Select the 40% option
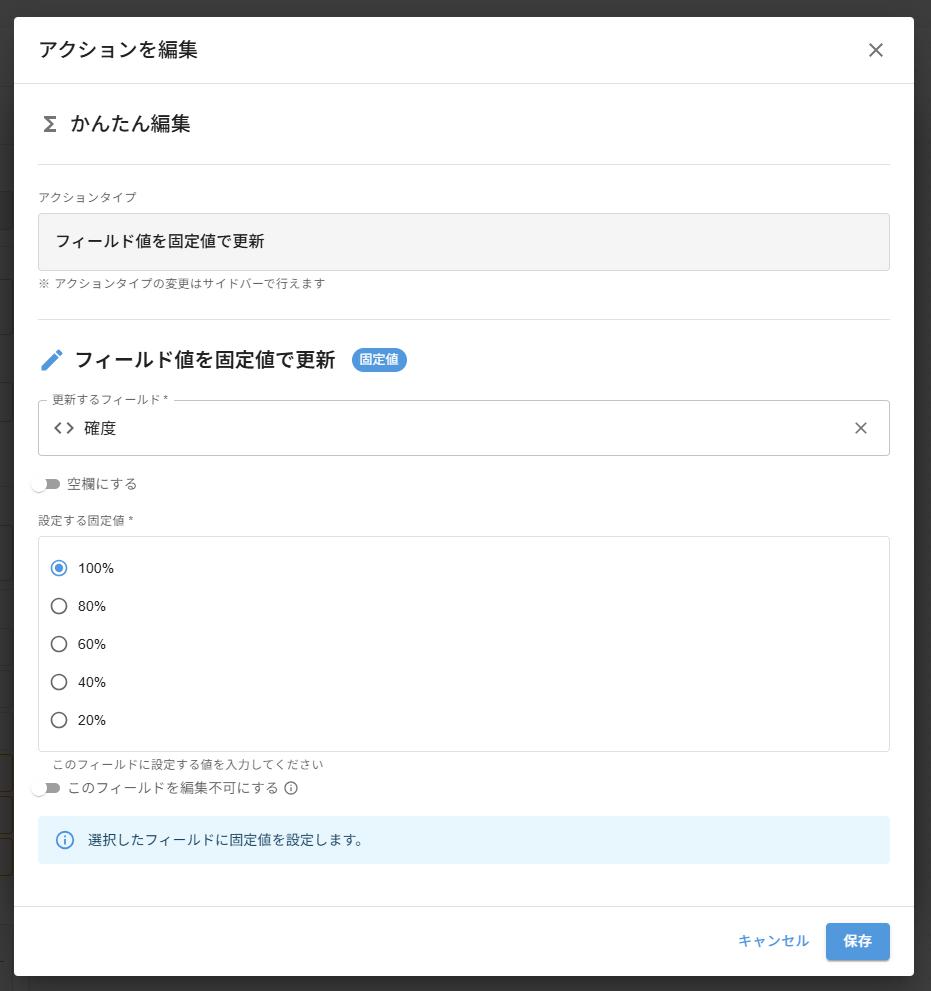This screenshot has width=931, height=991. tap(59, 682)
